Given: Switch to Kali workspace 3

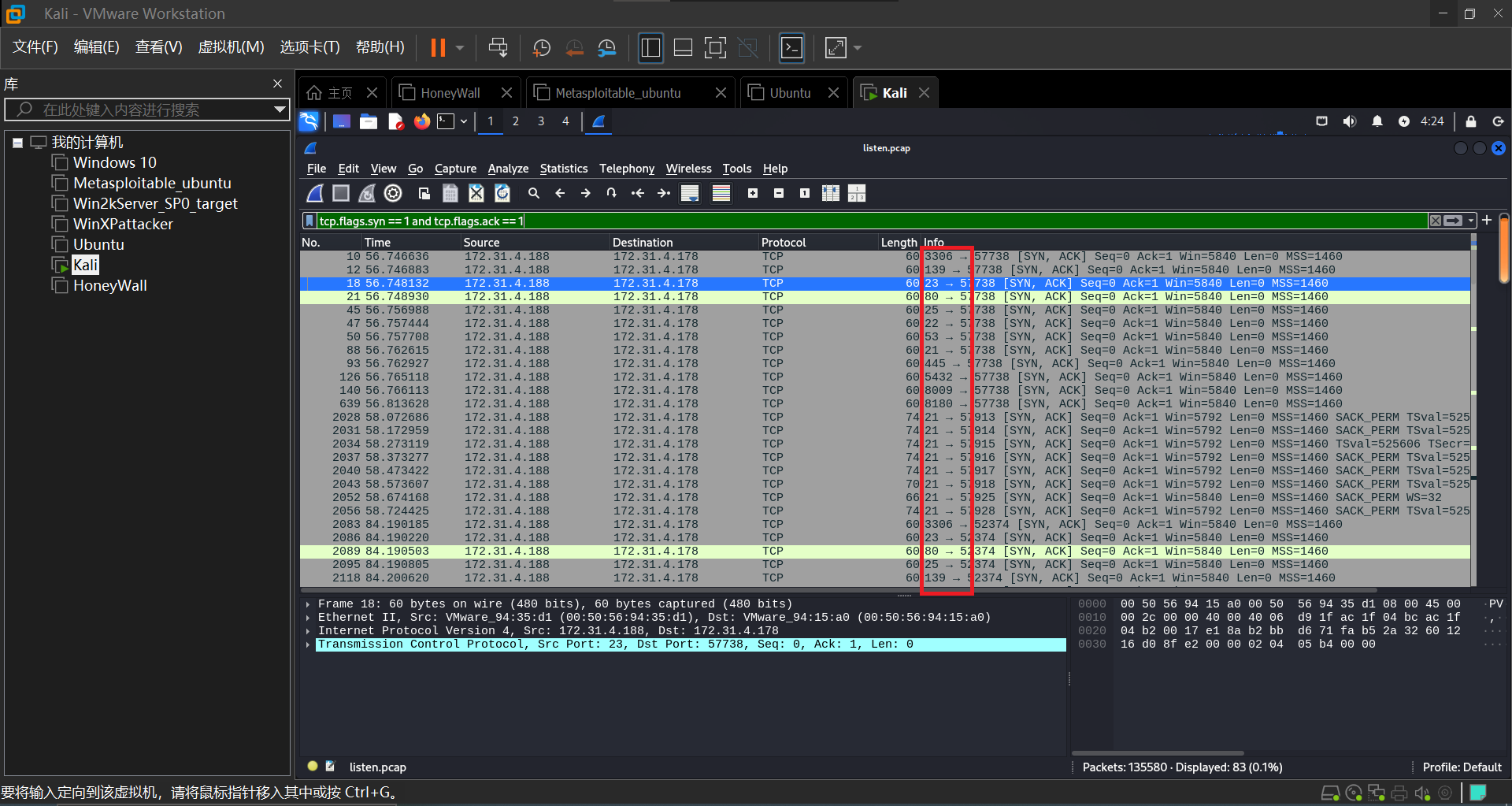Looking at the screenshot, I should 541,121.
